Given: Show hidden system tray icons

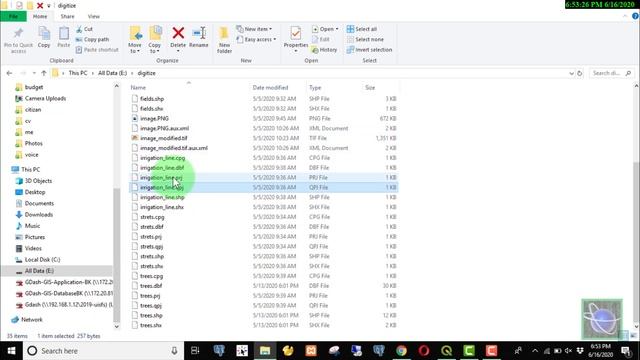Looking at the screenshot, I should 535,351.
